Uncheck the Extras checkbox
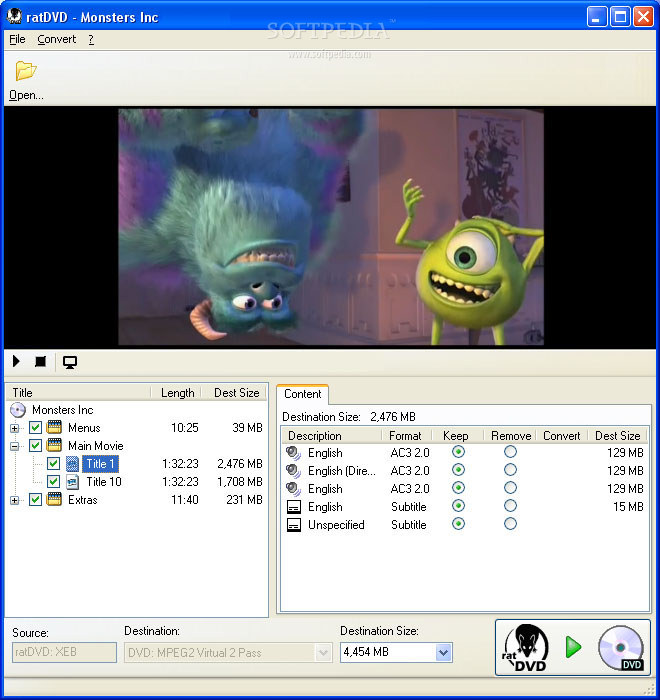The width and height of the screenshot is (660, 700). point(35,500)
